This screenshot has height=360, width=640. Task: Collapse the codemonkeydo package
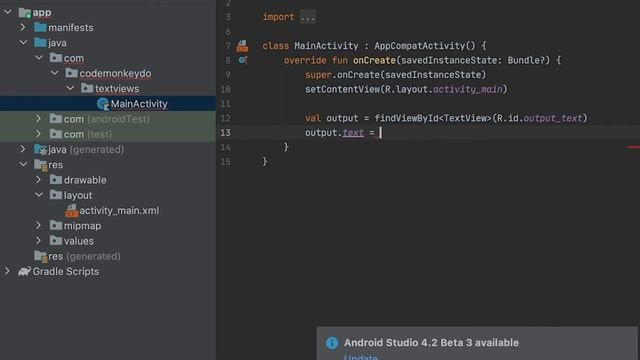click(x=54, y=73)
